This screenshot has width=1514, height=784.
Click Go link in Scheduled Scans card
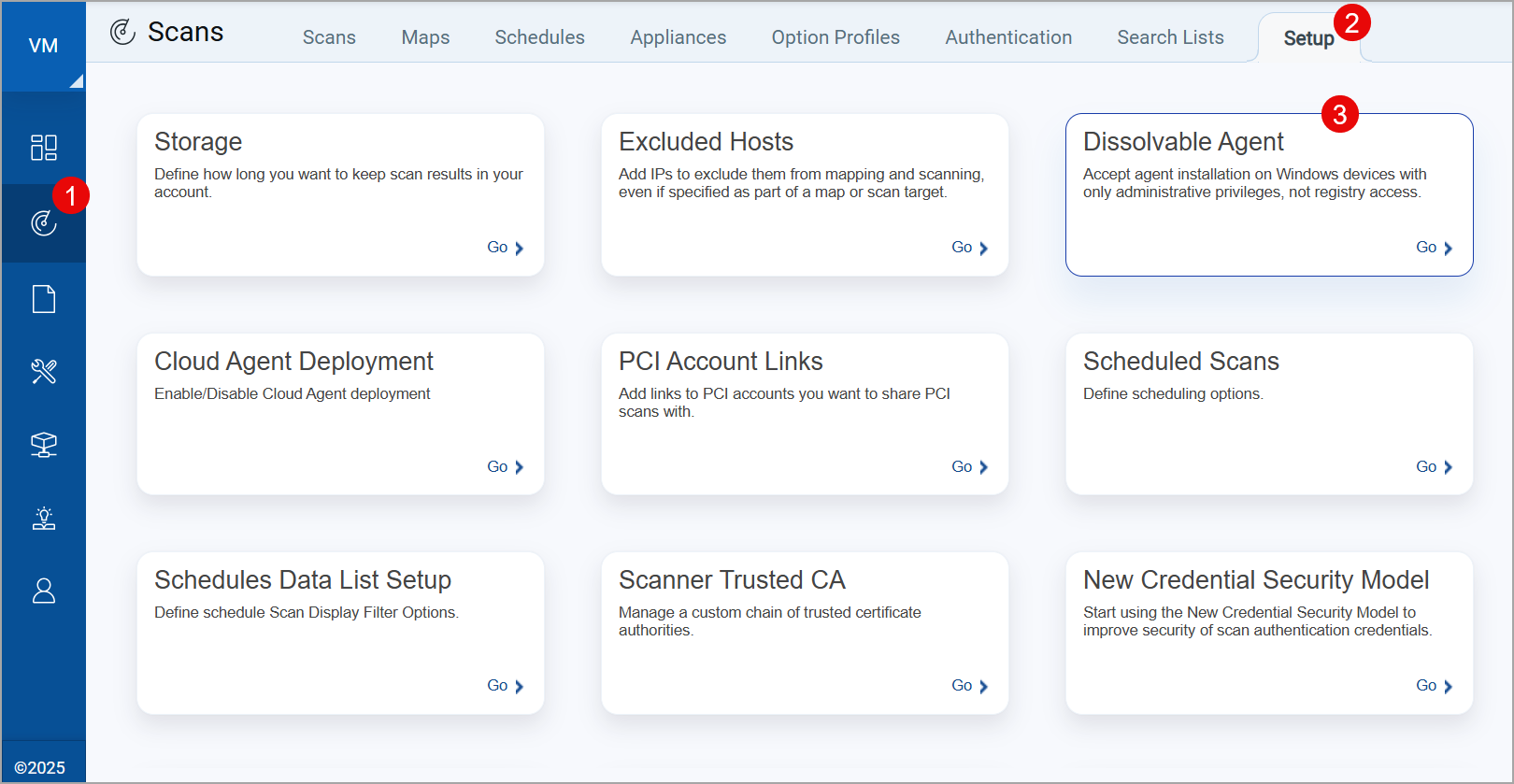(x=1434, y=467)
